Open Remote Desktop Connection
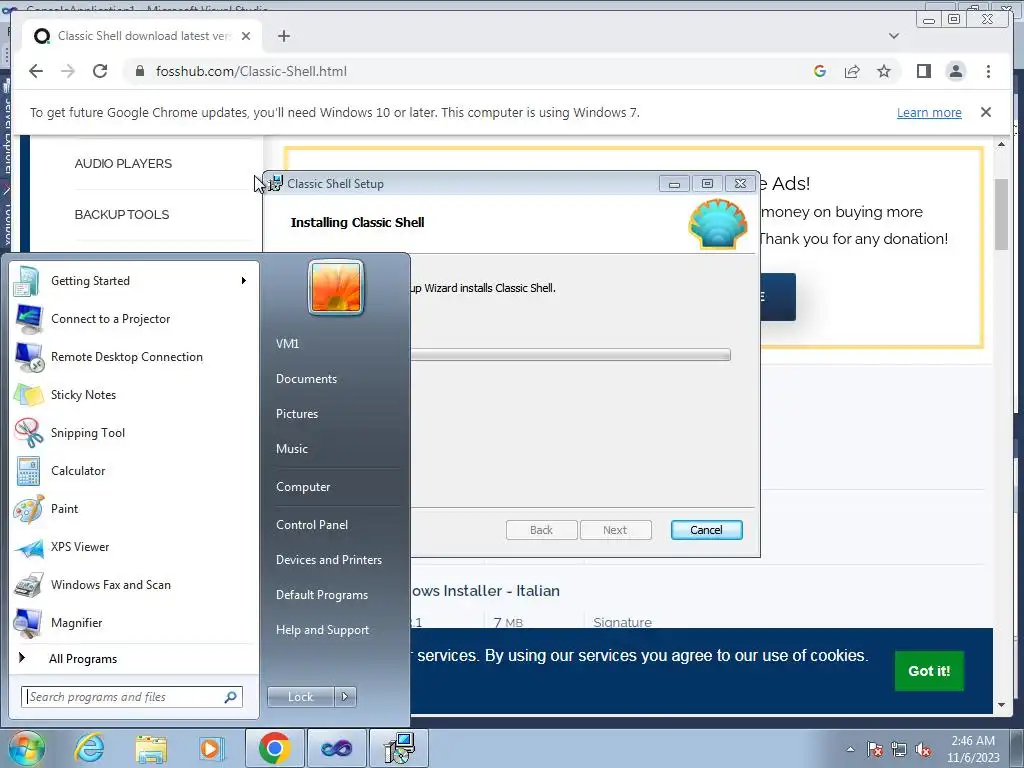 135,357
